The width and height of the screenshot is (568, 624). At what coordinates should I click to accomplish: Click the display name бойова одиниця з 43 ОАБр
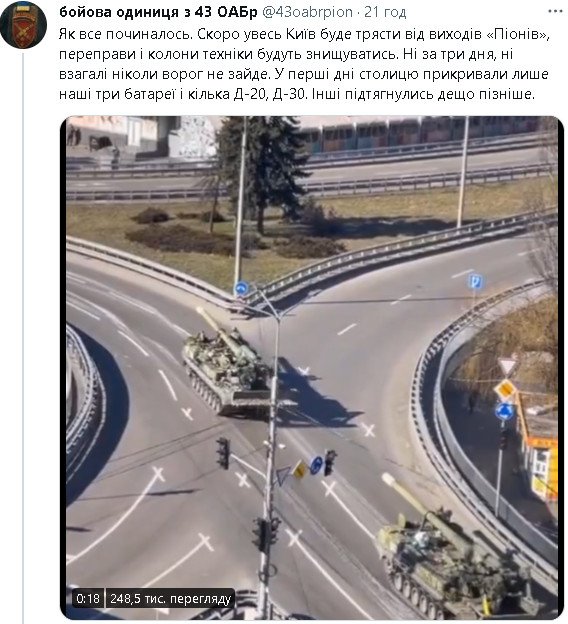click(x=158, y=12)
